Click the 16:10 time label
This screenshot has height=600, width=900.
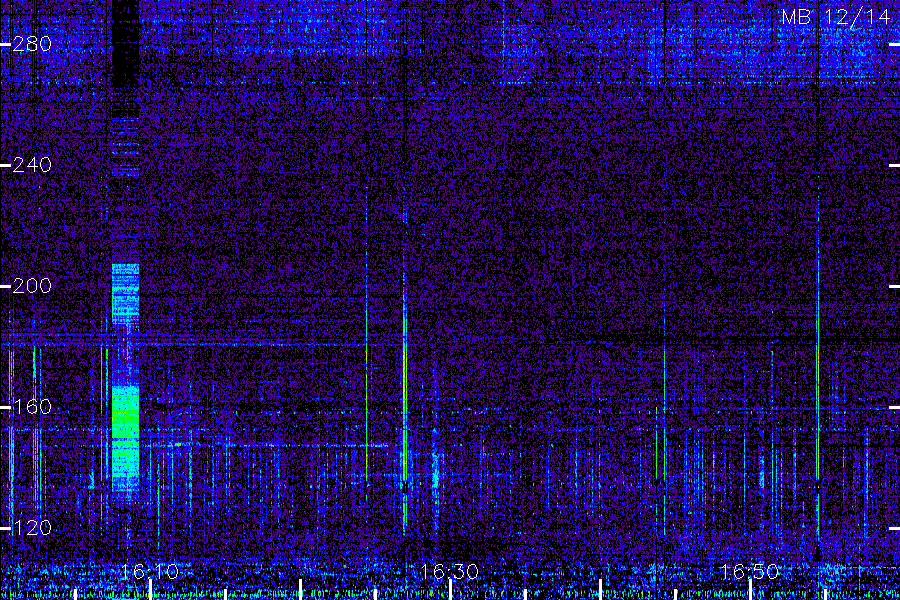(150, 571)
